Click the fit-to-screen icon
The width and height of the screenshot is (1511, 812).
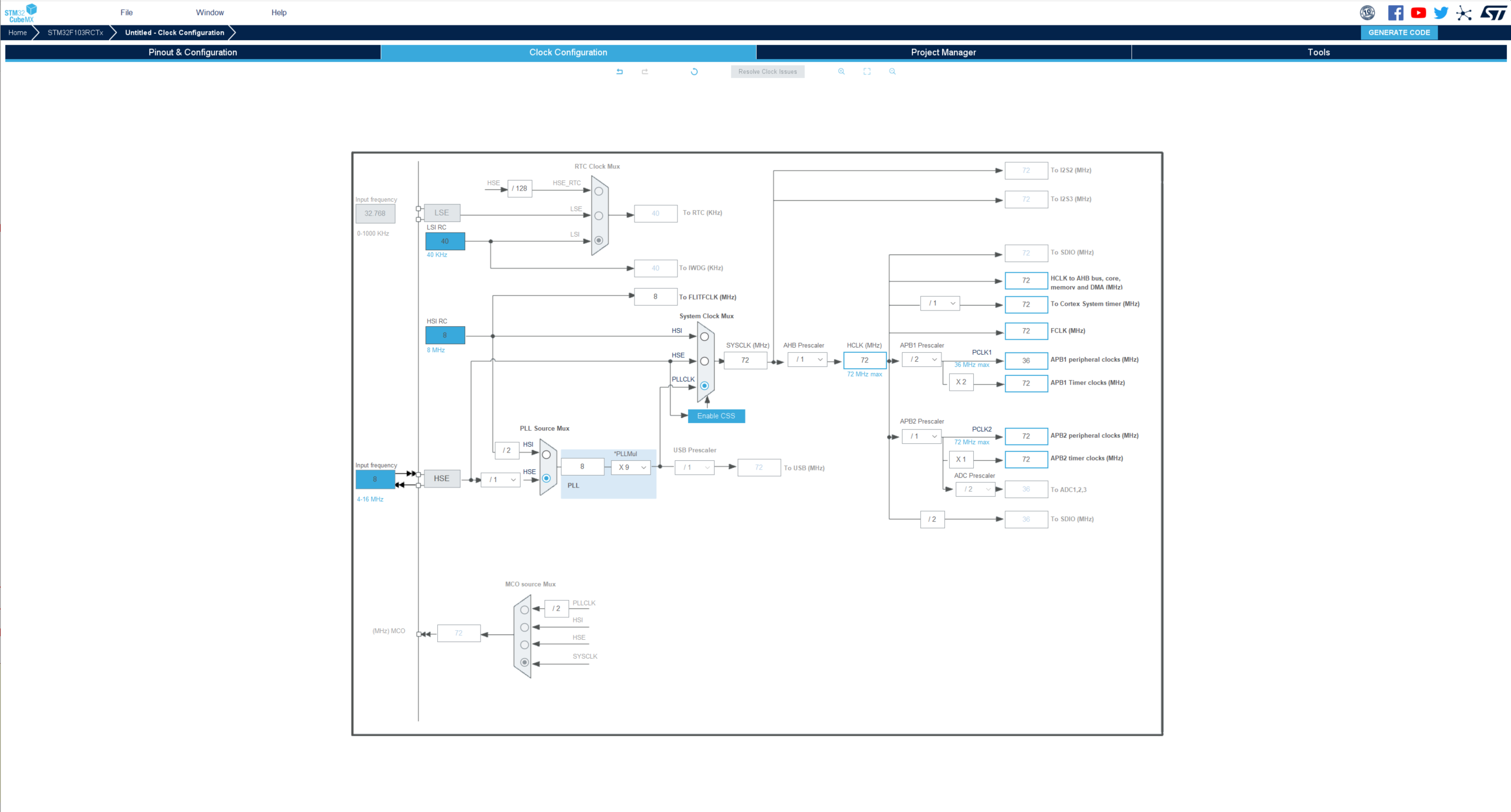(x=867, y=71)
